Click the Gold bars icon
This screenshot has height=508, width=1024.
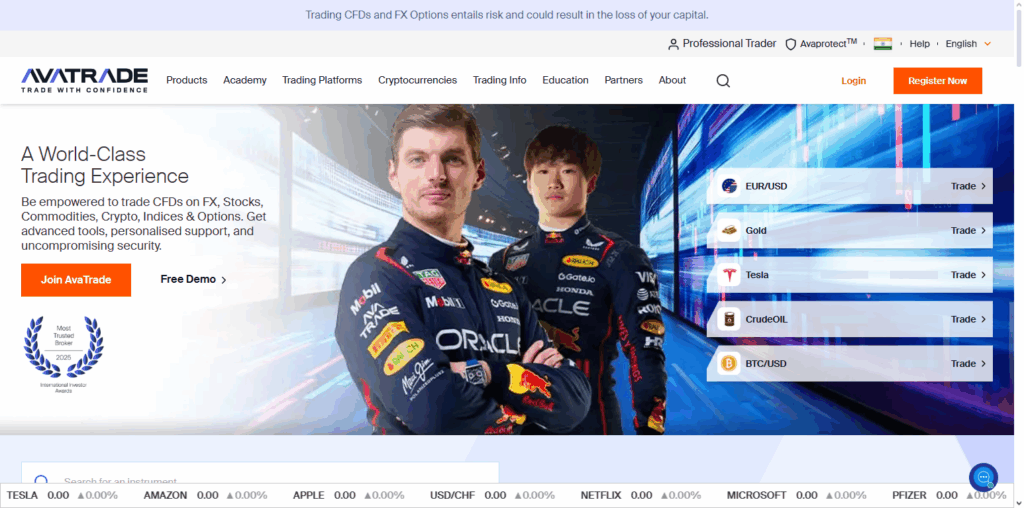(x=729, y=231)
